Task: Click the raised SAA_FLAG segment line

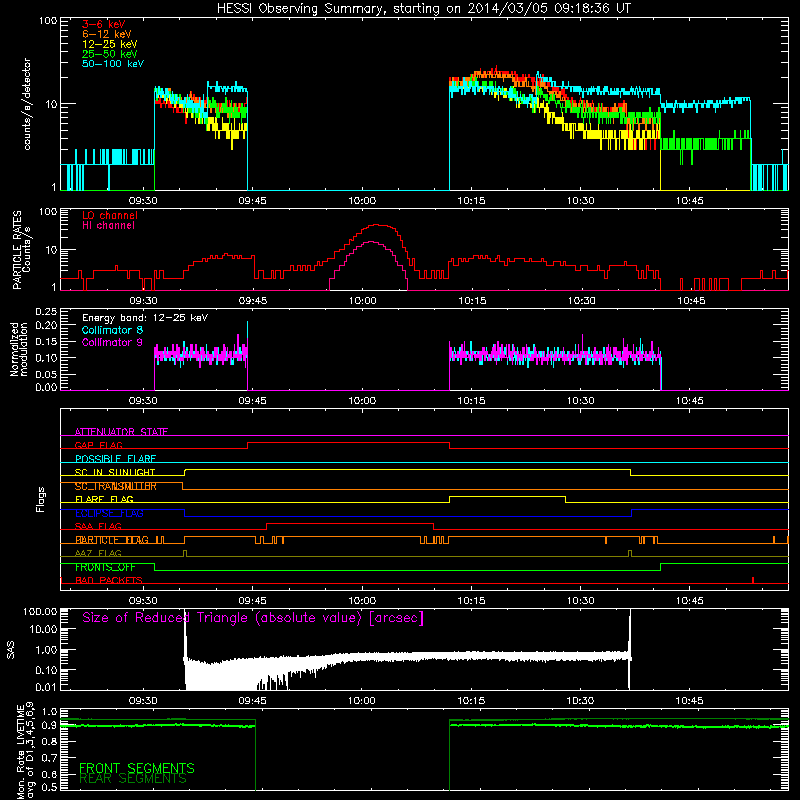Action: click(350, 523)
